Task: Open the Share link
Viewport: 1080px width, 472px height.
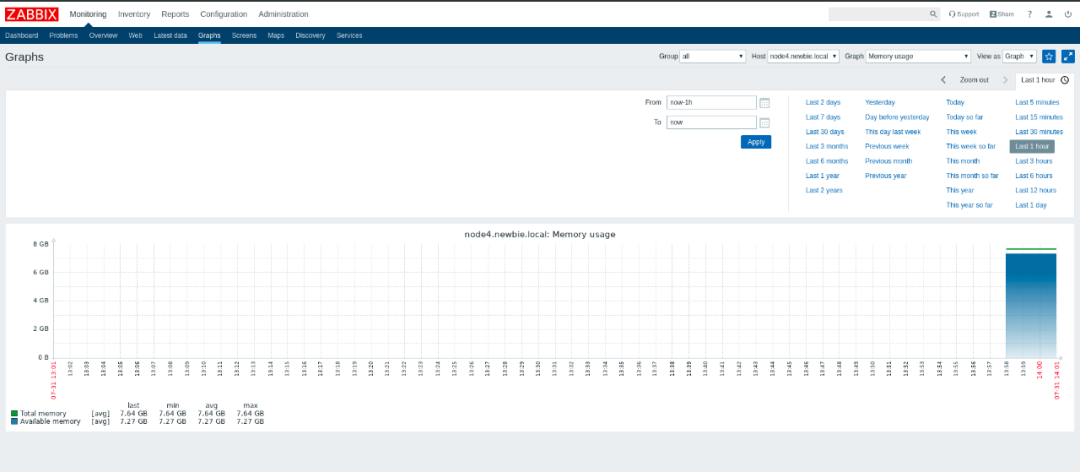Action: (1001, 14)
